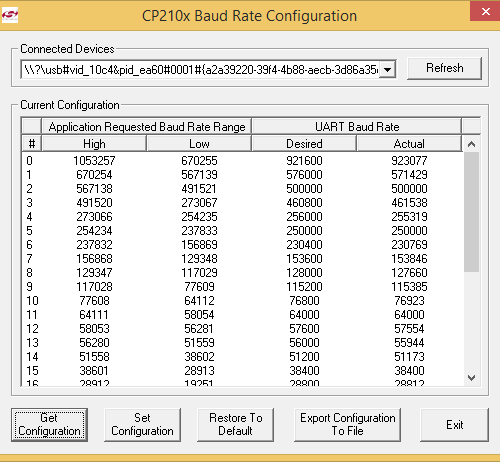Select Desired value 128000
The height and width of the screenshot is (462, 500).
coord(304,273)
